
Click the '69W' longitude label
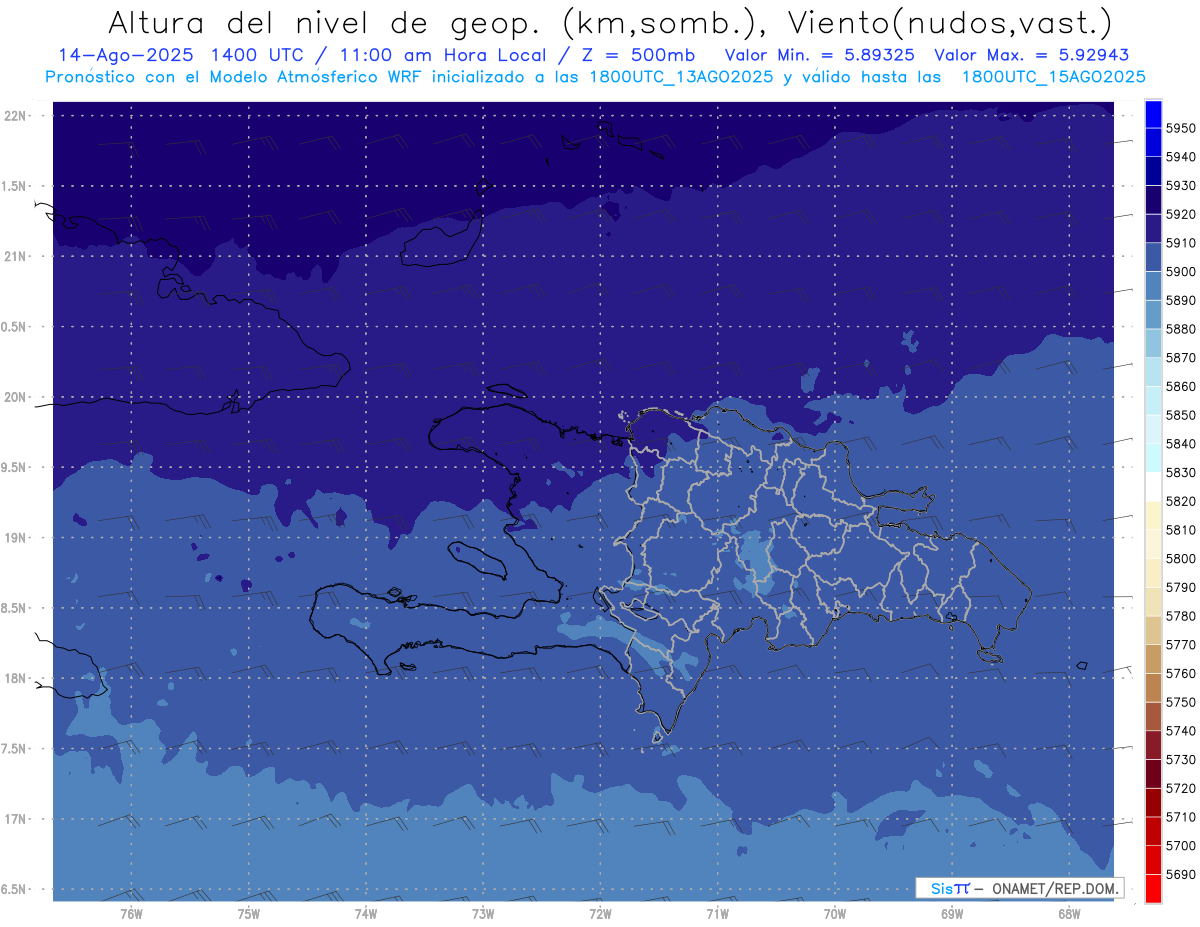(x=952, y=914)
